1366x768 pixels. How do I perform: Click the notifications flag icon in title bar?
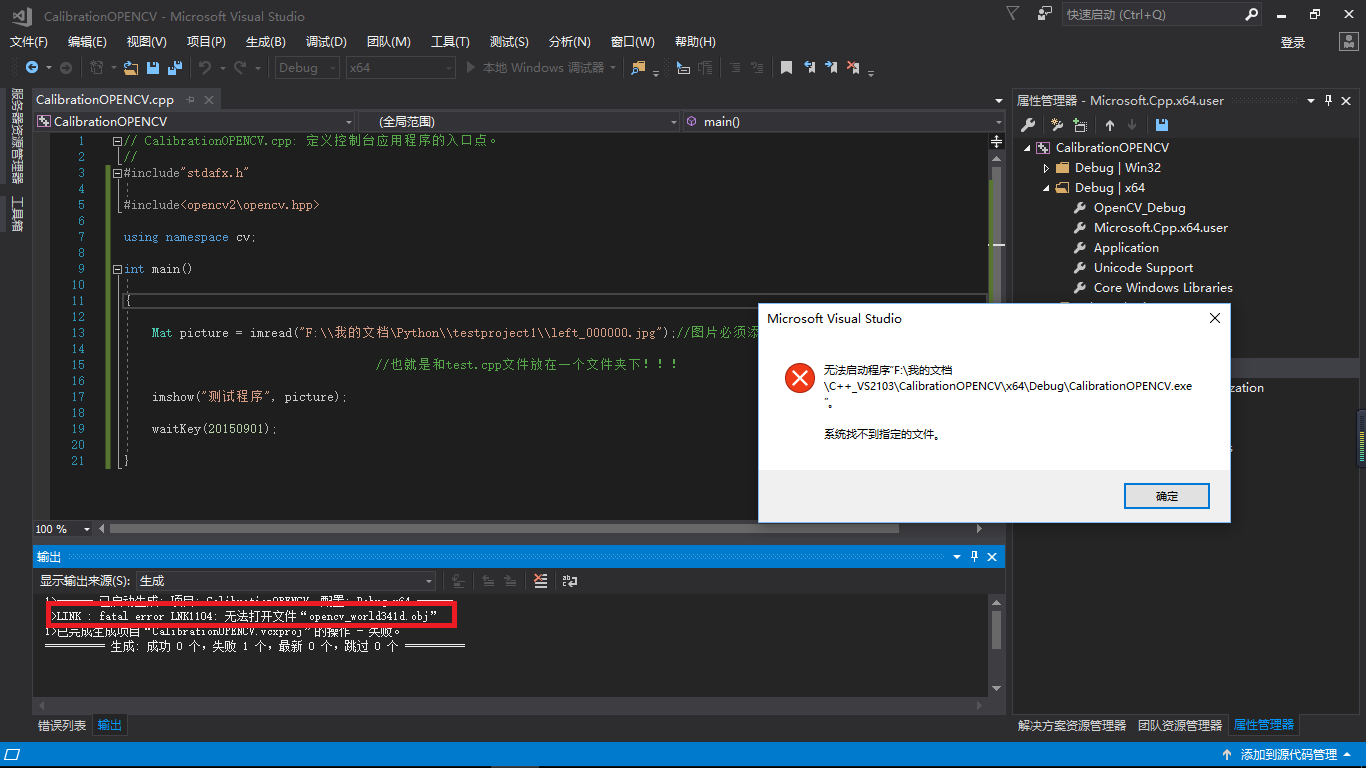(x=1013, y=14)
